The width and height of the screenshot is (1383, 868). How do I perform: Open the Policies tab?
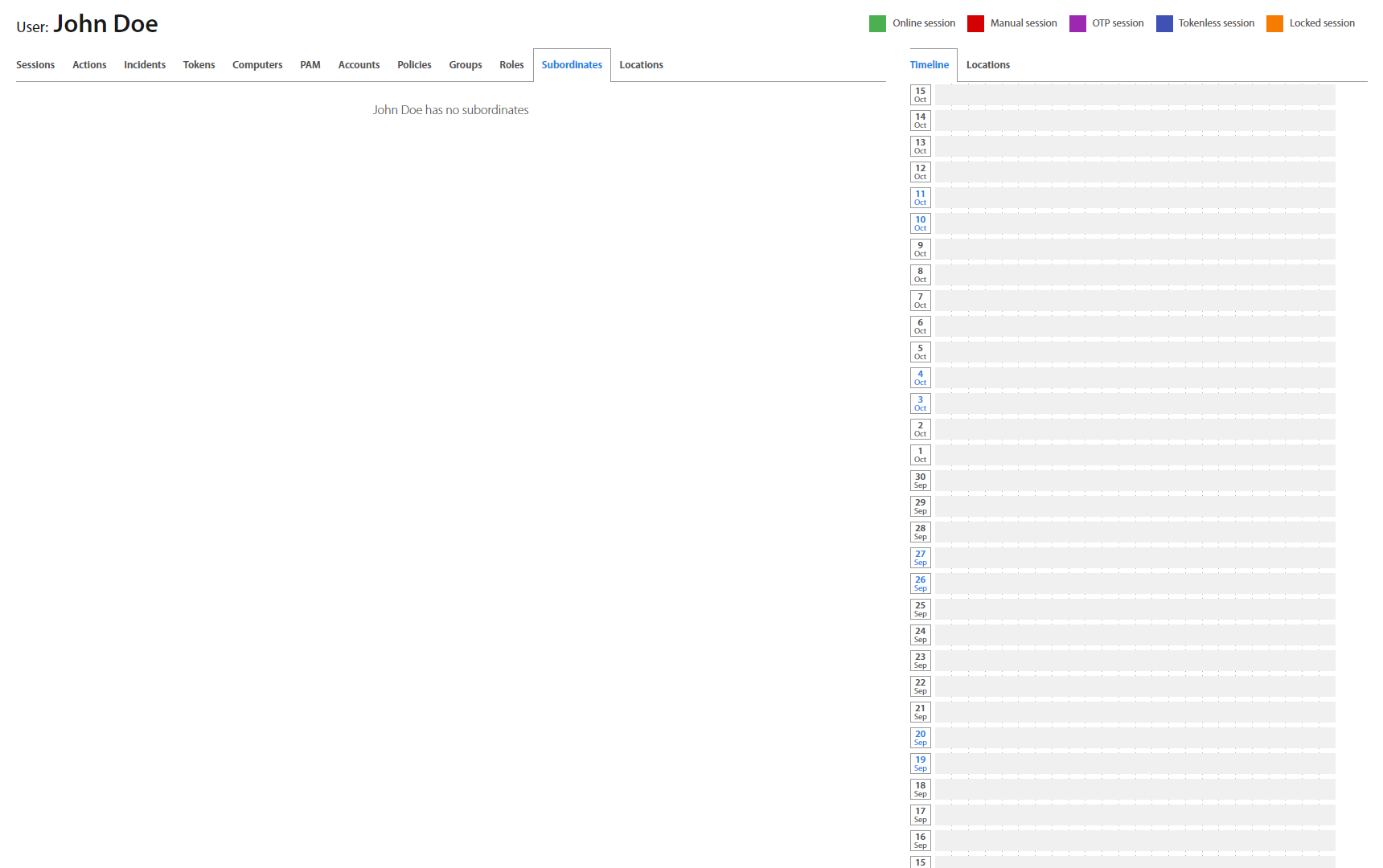(x=414, y=65)
